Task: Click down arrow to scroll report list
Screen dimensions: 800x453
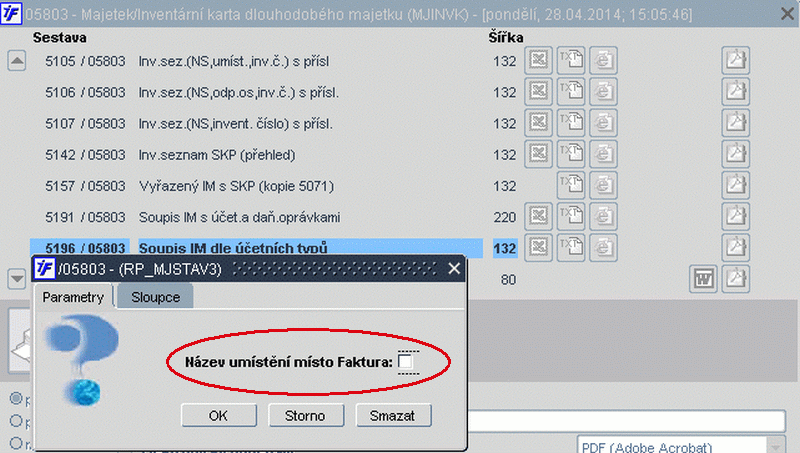Action: pos(17,279)
